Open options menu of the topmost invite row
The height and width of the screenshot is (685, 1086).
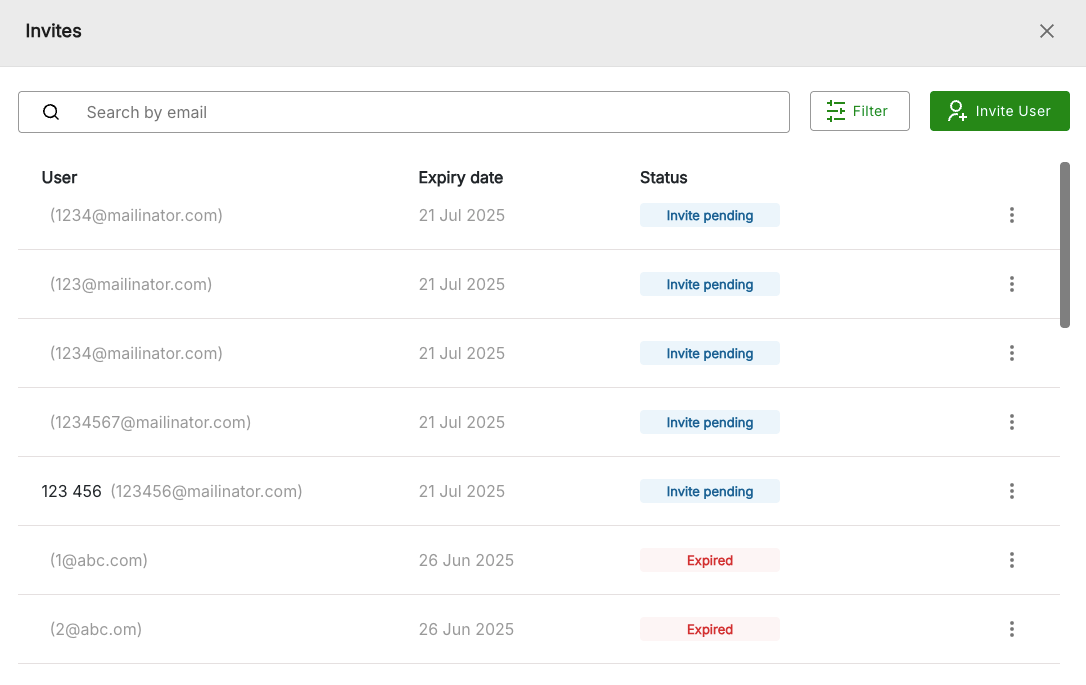1011,215
